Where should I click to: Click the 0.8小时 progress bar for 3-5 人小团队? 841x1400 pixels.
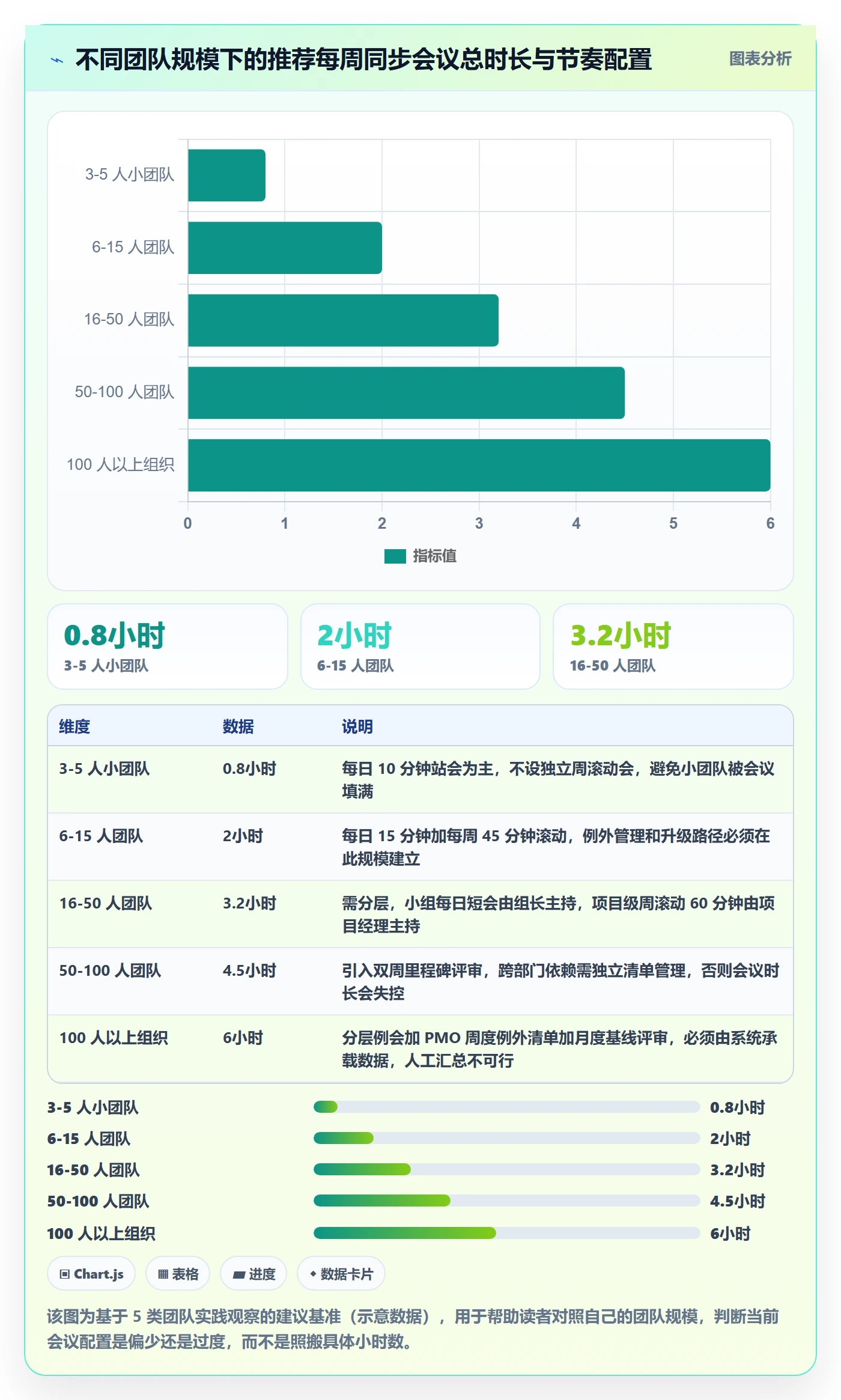[507, 1107]
